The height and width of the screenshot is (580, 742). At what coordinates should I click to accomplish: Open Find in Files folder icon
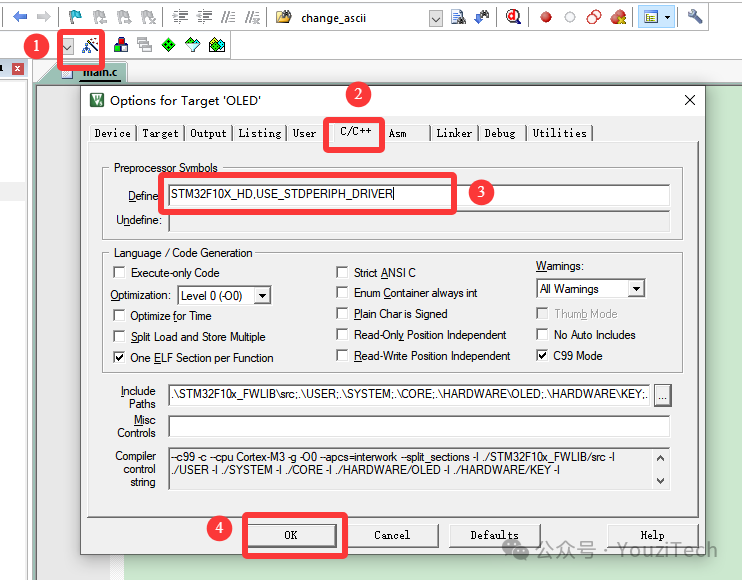(284, 17)
